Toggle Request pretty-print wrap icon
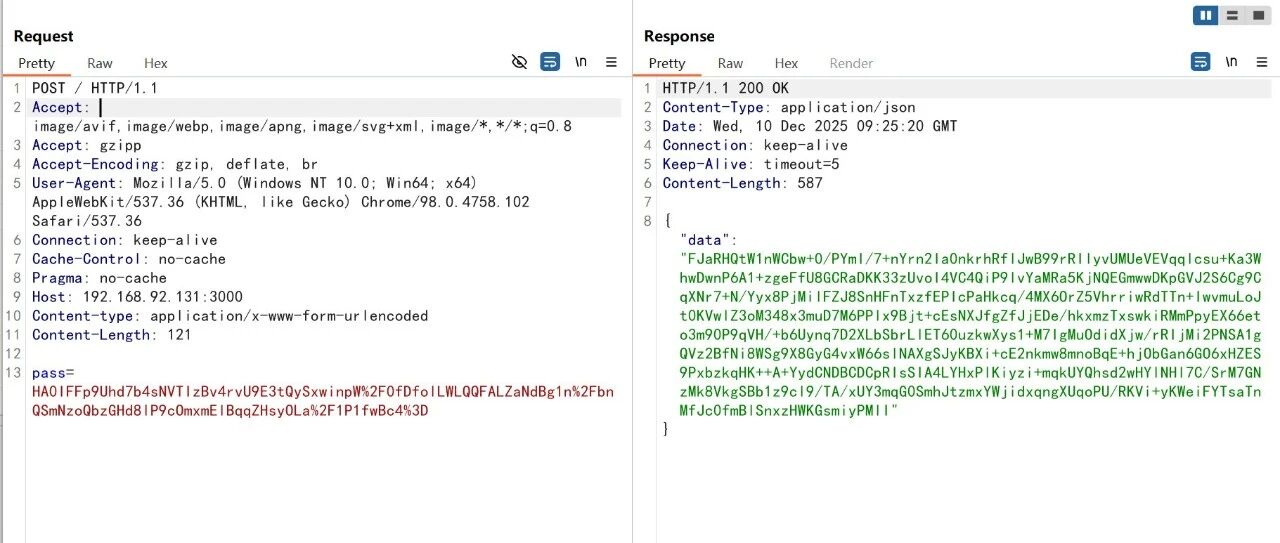This screenshot has height=543, width=1280. pyautogui.click(x=550, y=62)
